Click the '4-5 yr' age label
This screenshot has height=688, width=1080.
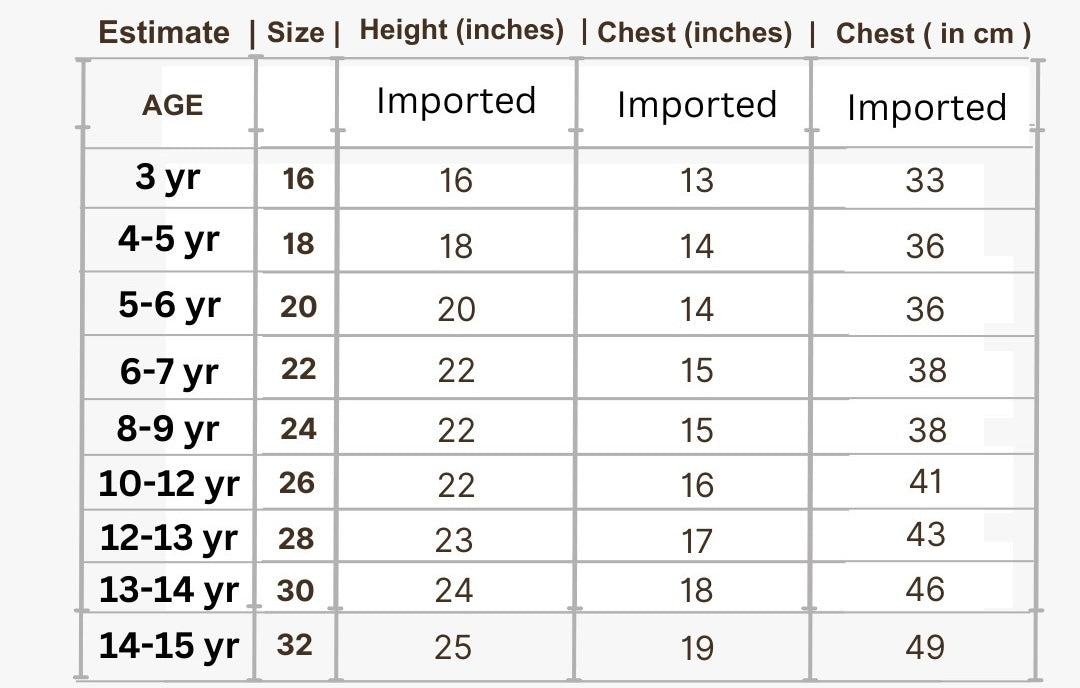point(168,240)
